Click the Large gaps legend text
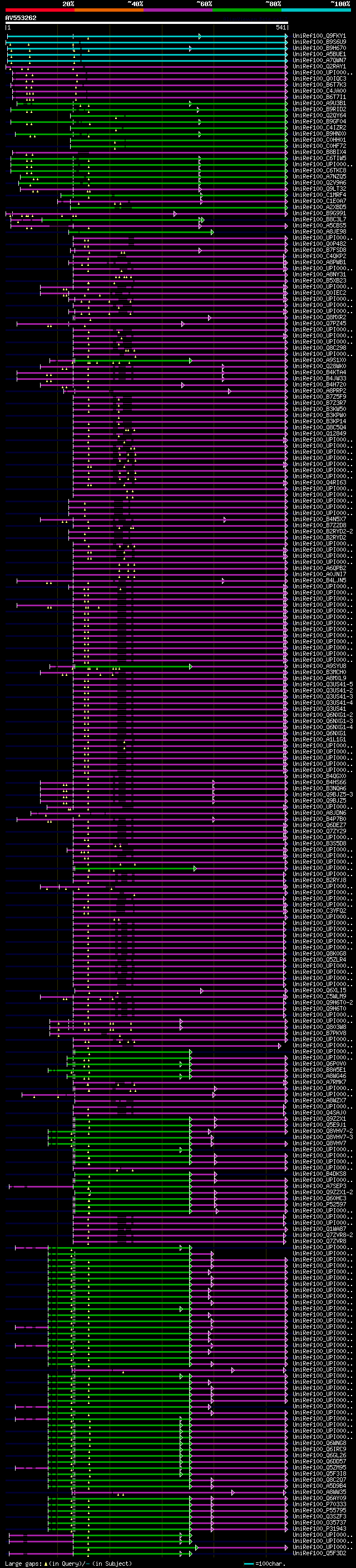356x1568 pixels. [68, 1564]
